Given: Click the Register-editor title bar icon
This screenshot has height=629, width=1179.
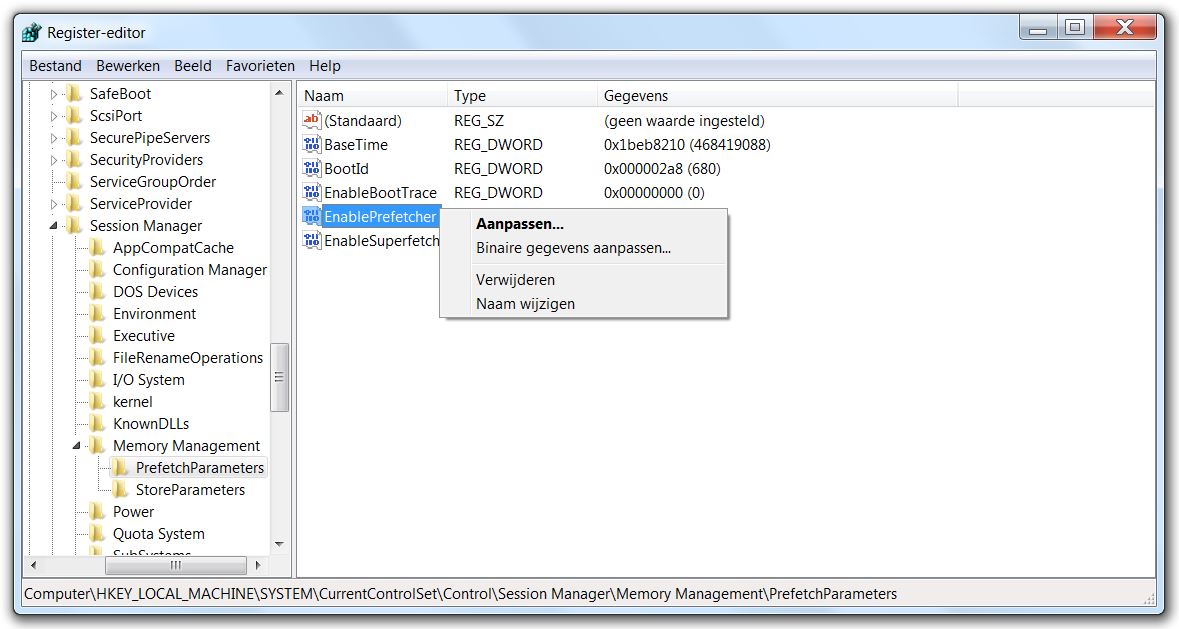Looking at the screenshot, I should click(34, 32).
